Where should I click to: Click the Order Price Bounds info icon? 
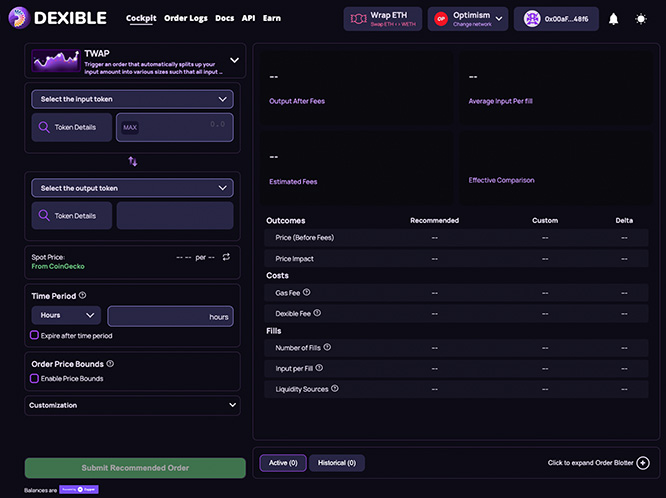pos(110,364)
